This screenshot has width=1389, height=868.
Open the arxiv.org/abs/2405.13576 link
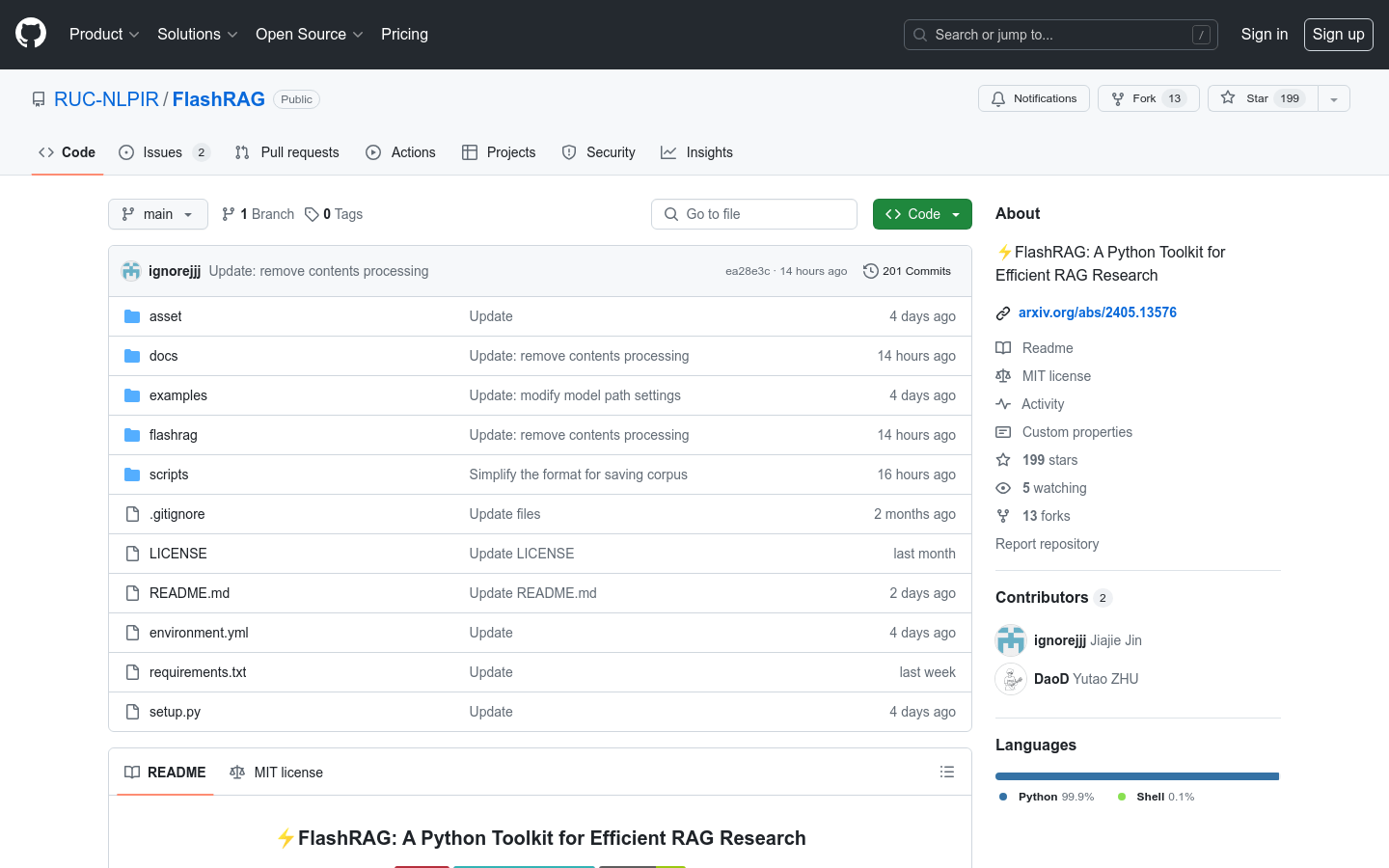(1098, 312)
